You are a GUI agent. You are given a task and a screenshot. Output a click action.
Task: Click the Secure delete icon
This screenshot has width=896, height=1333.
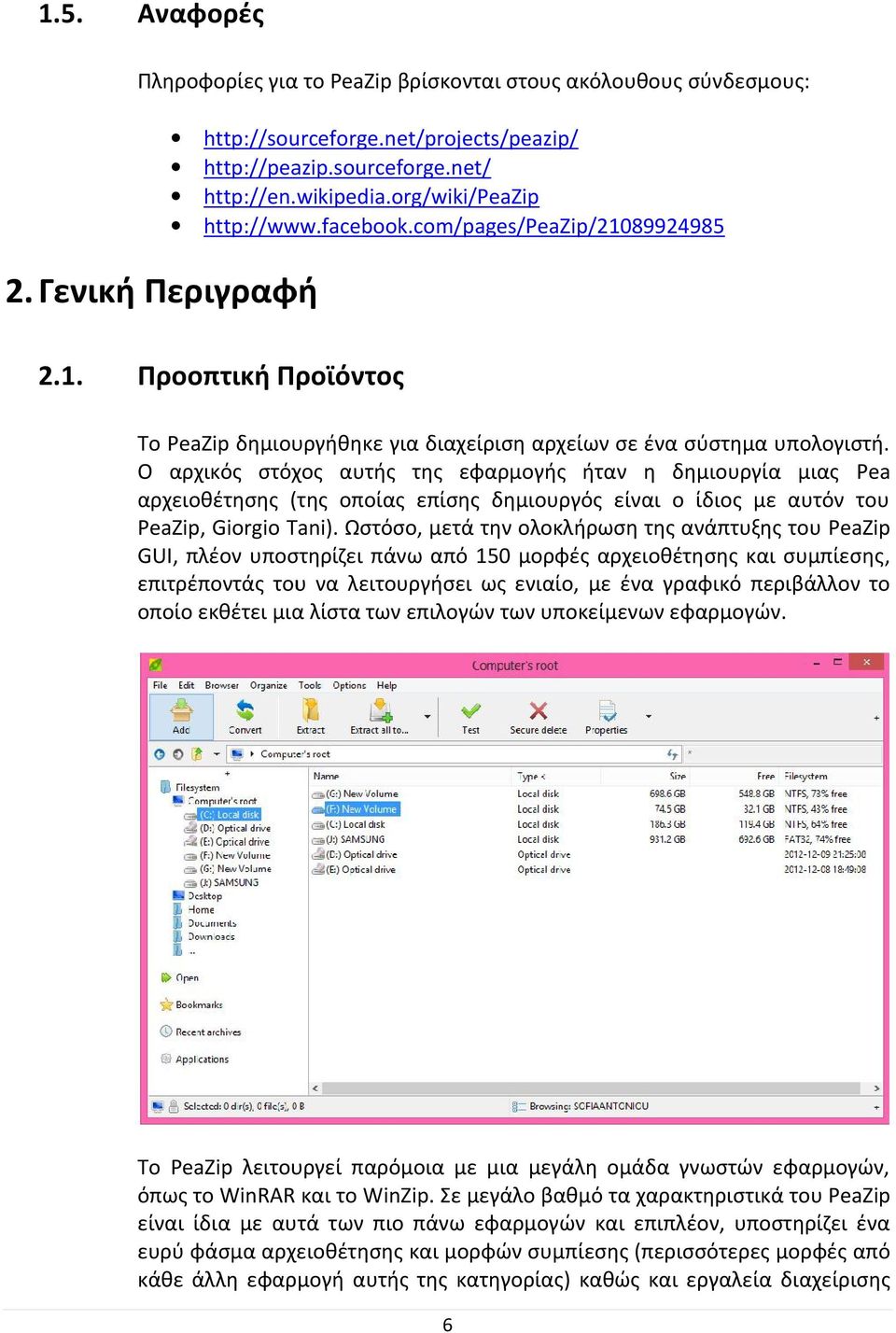click(538, 710)
